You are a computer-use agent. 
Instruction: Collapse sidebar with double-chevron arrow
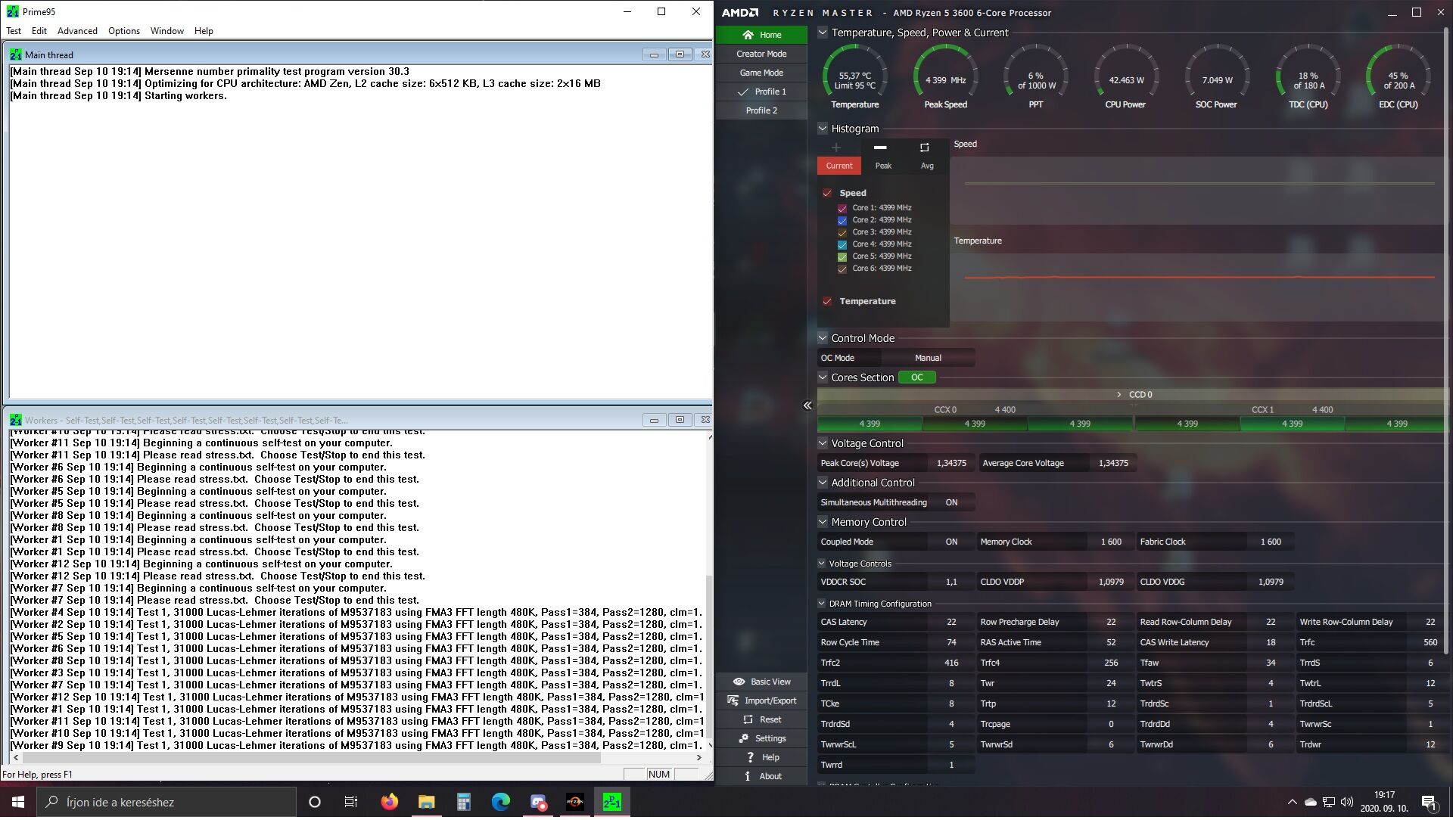coord(809,407)
